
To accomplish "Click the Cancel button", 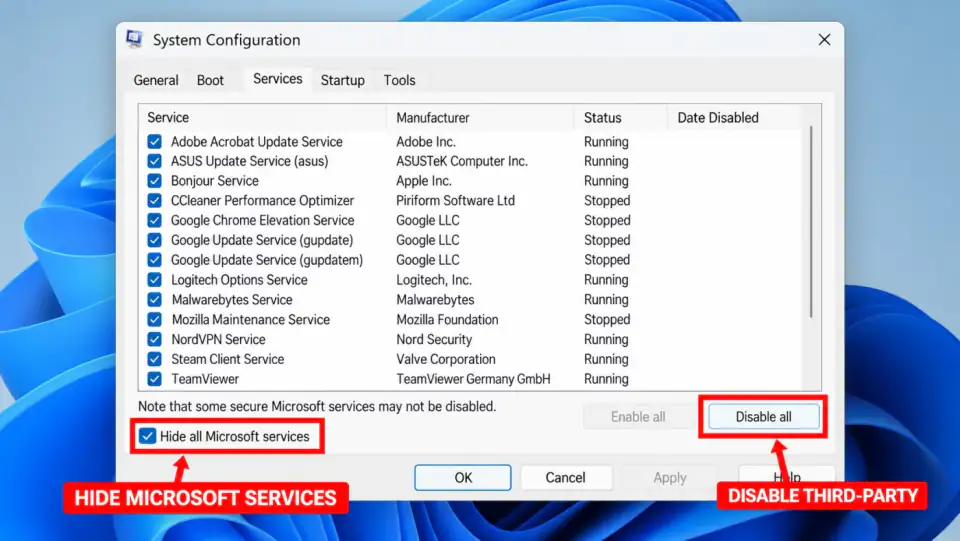I will coord(566,477).
